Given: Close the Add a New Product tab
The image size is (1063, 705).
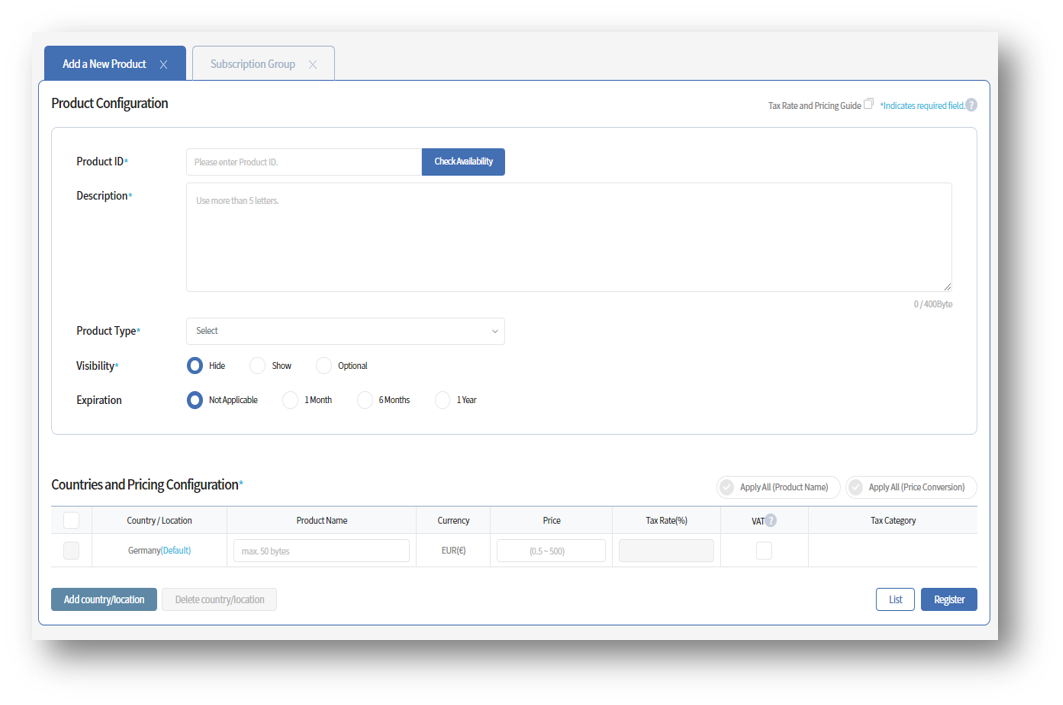Looking at the screenshot, I should coord(163,62).
